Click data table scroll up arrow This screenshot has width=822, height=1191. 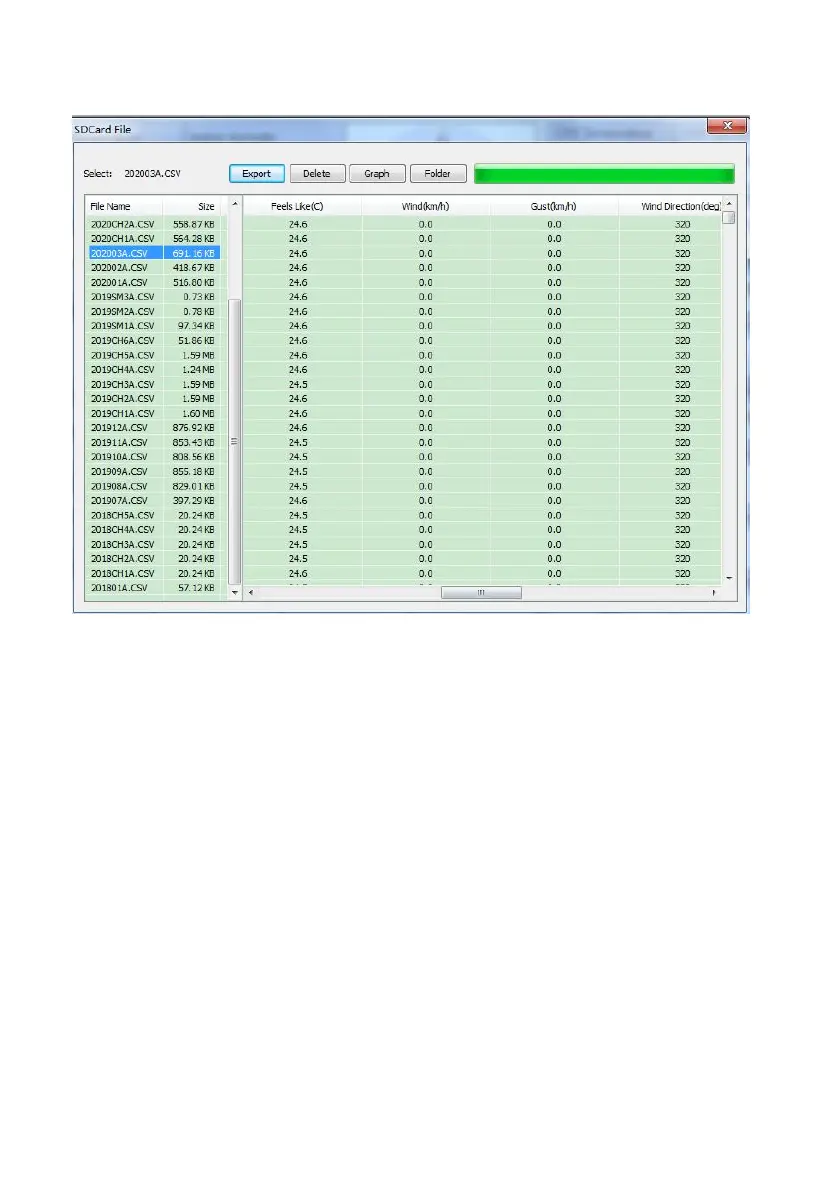point(729,204)
